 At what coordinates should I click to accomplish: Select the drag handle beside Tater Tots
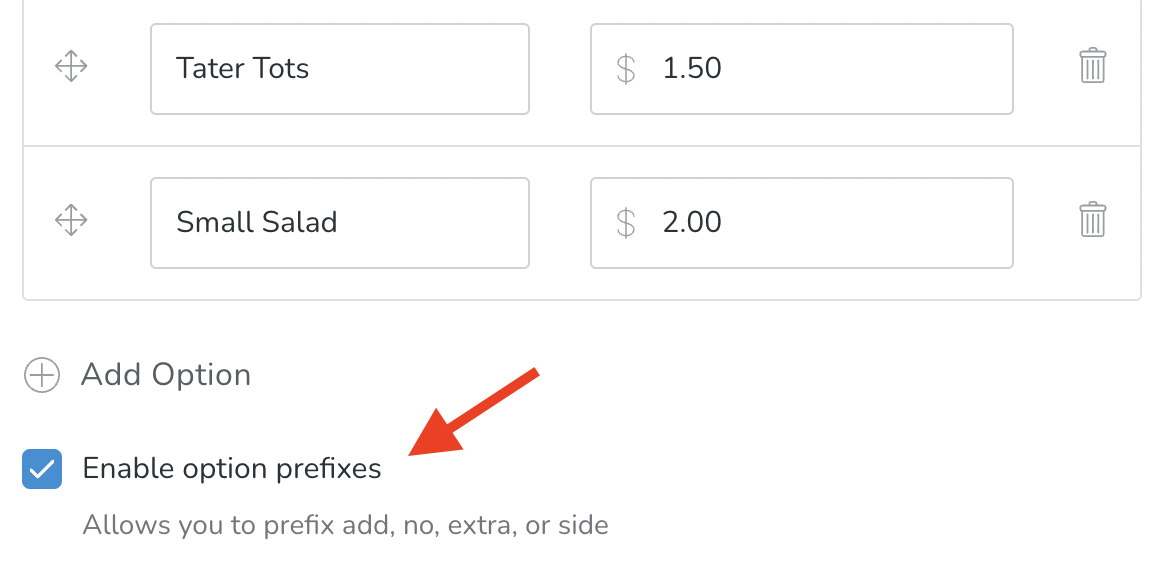70,67
